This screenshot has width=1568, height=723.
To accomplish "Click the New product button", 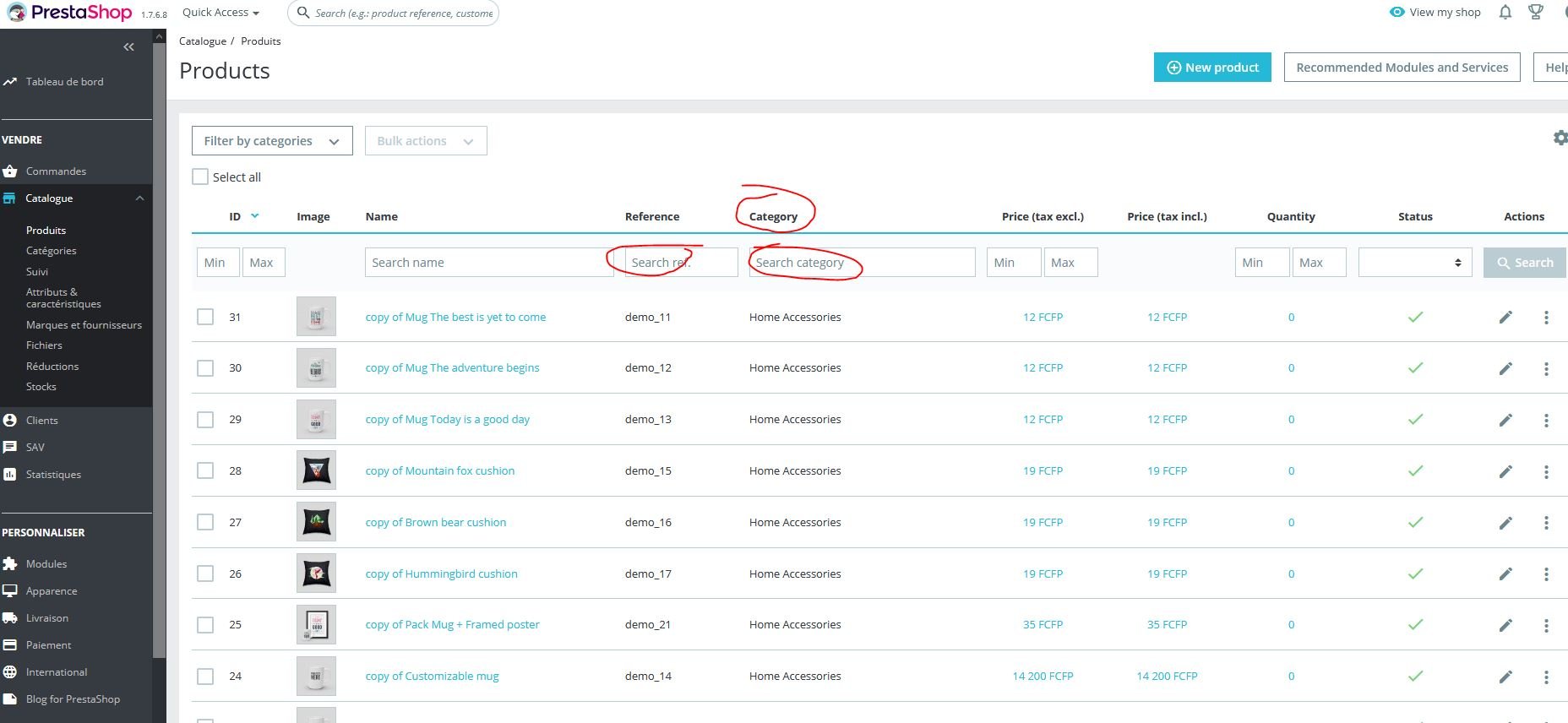I will pyautogui.click(x=1212, y=68).
